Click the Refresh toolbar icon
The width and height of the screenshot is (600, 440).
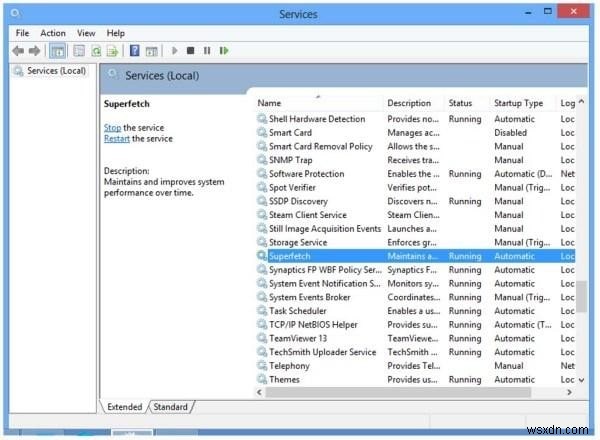96,51
